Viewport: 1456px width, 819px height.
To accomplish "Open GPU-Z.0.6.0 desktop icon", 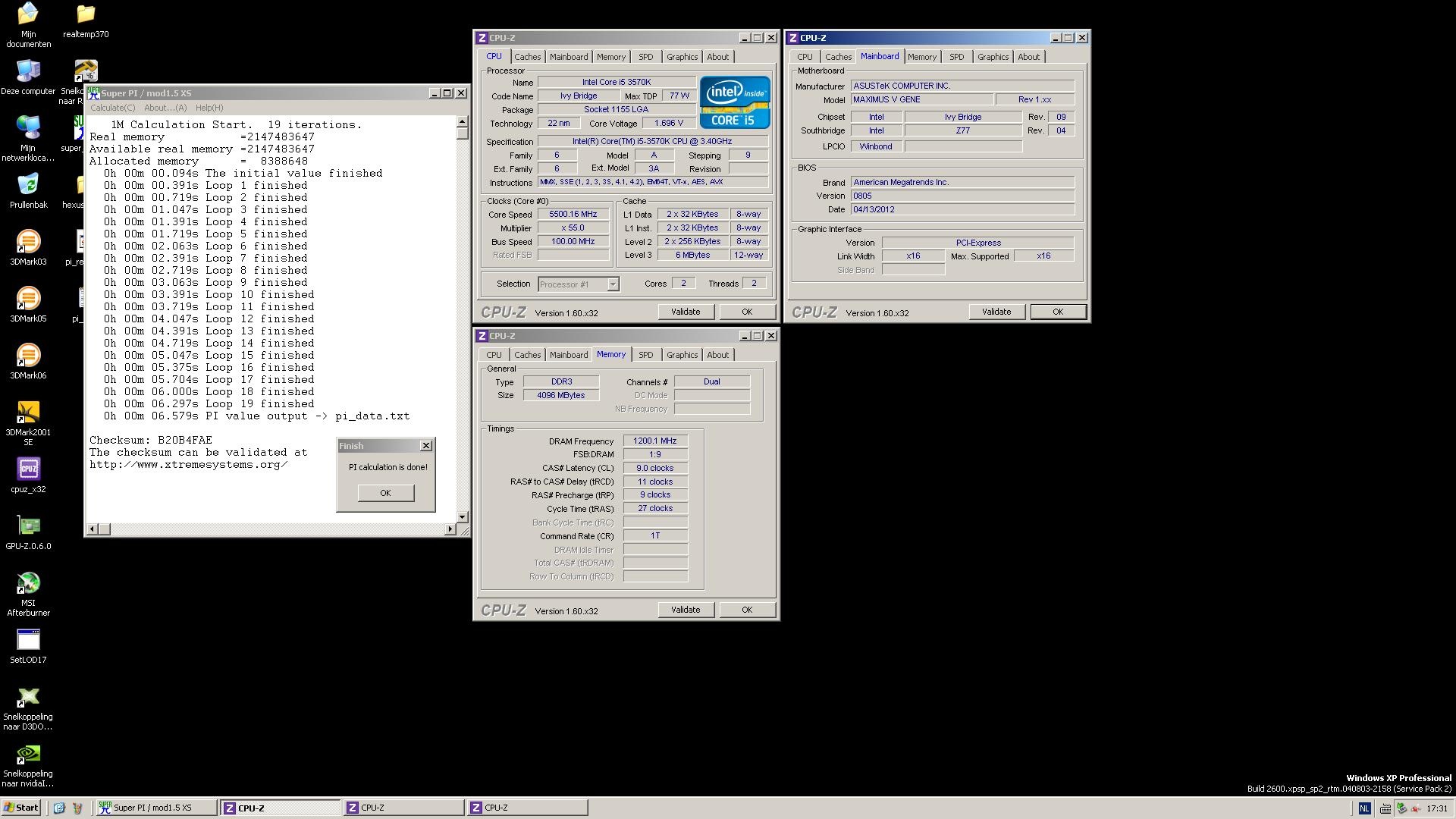I will 28,526.
